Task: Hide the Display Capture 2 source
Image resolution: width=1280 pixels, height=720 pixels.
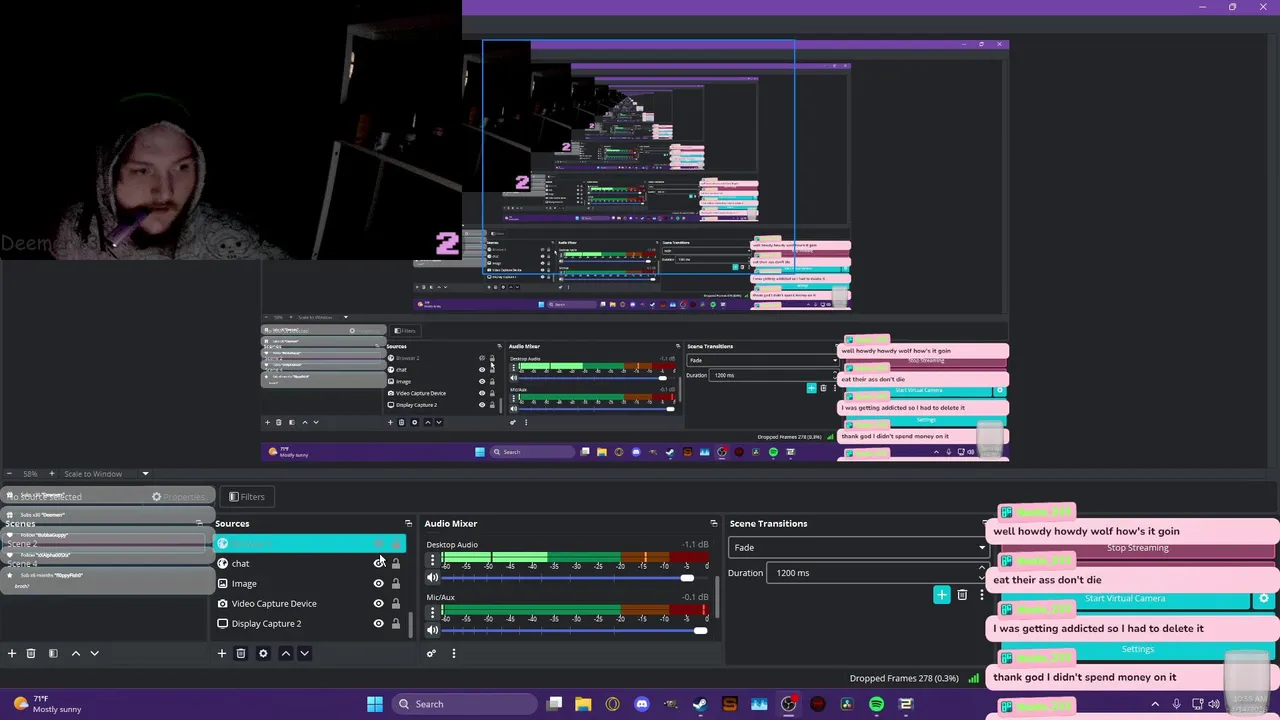Action: (378, 623)
